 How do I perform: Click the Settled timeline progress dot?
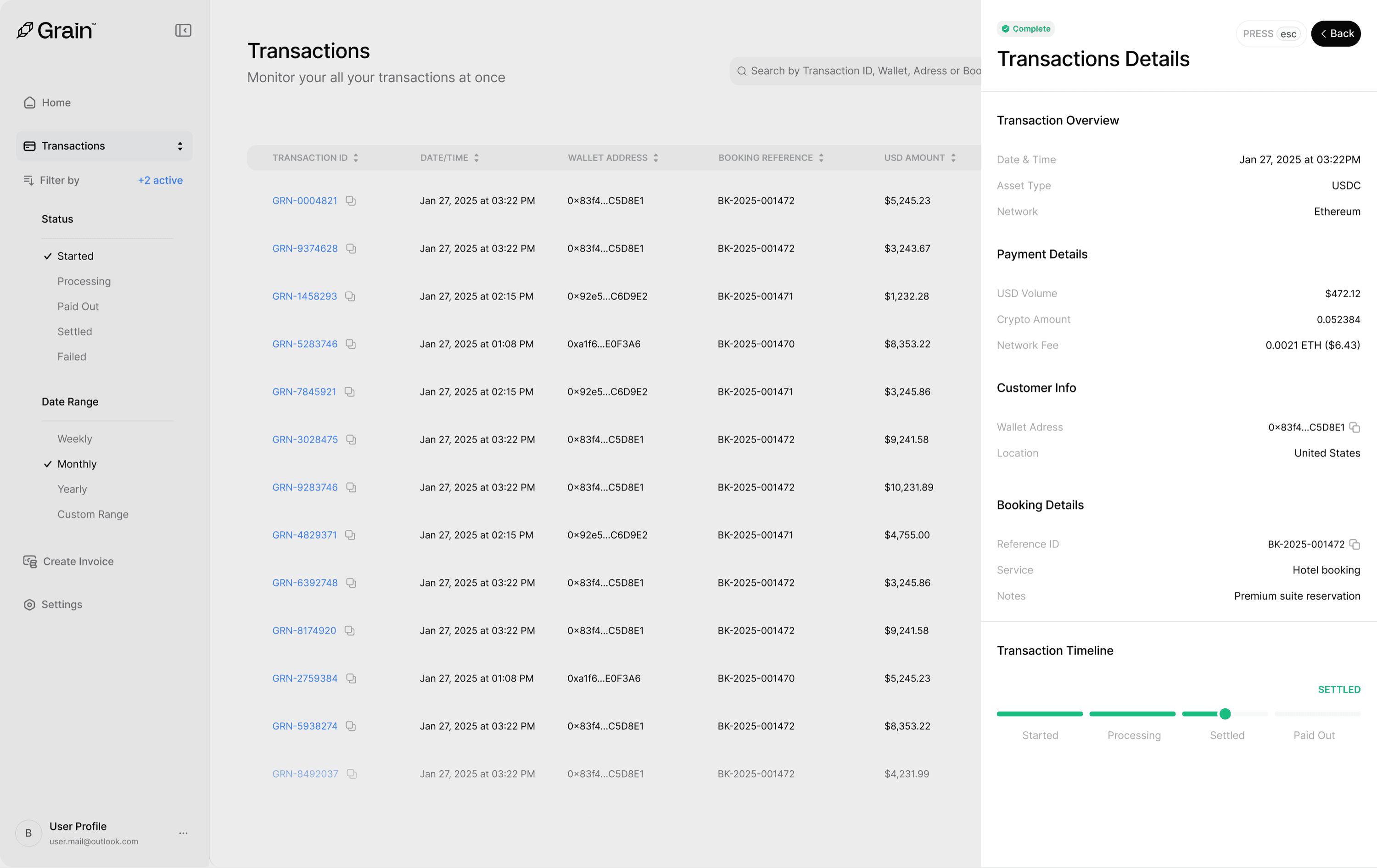click(x=1224, y=714)
